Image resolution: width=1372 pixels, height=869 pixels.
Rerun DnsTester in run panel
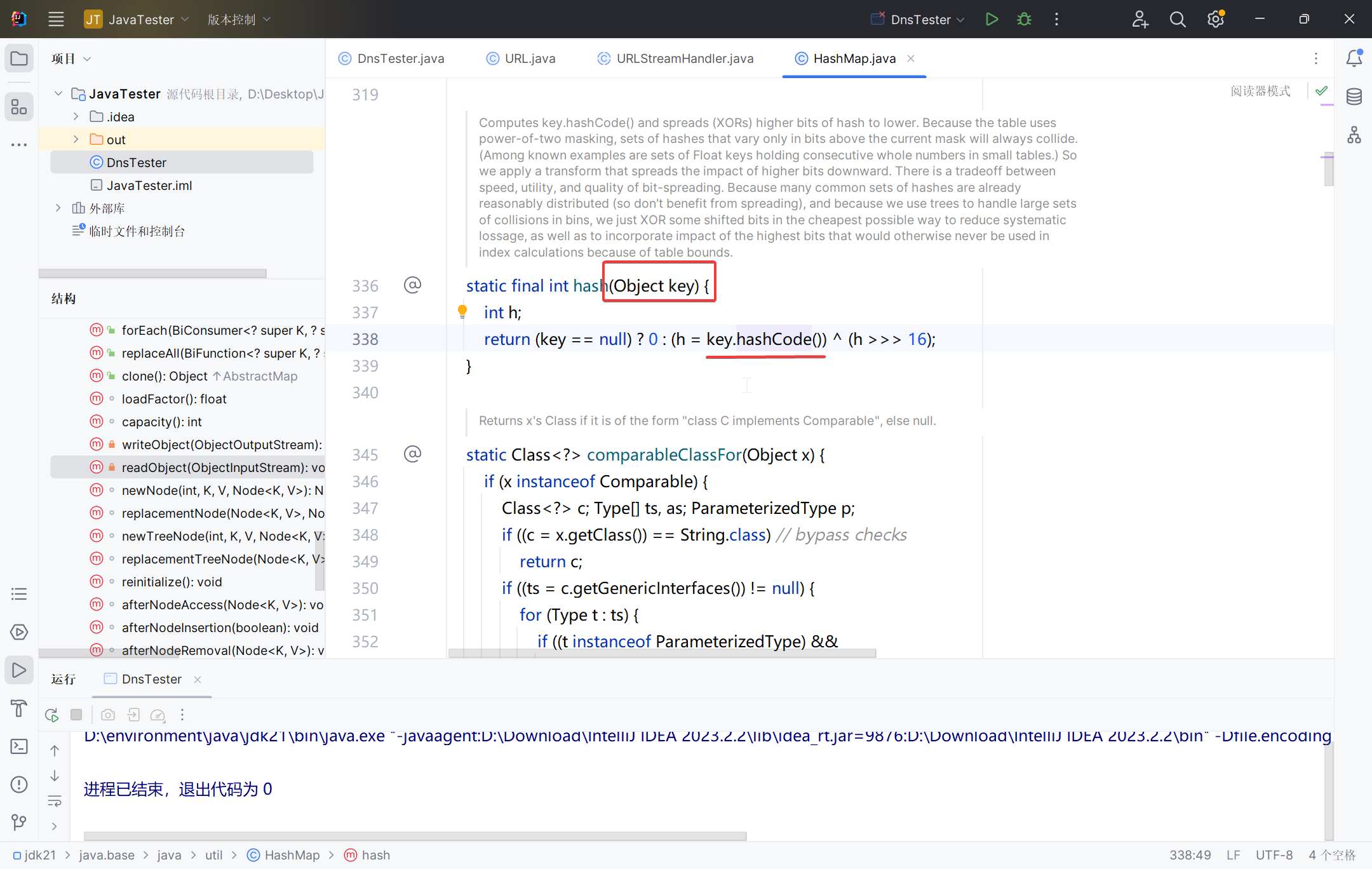52,715
